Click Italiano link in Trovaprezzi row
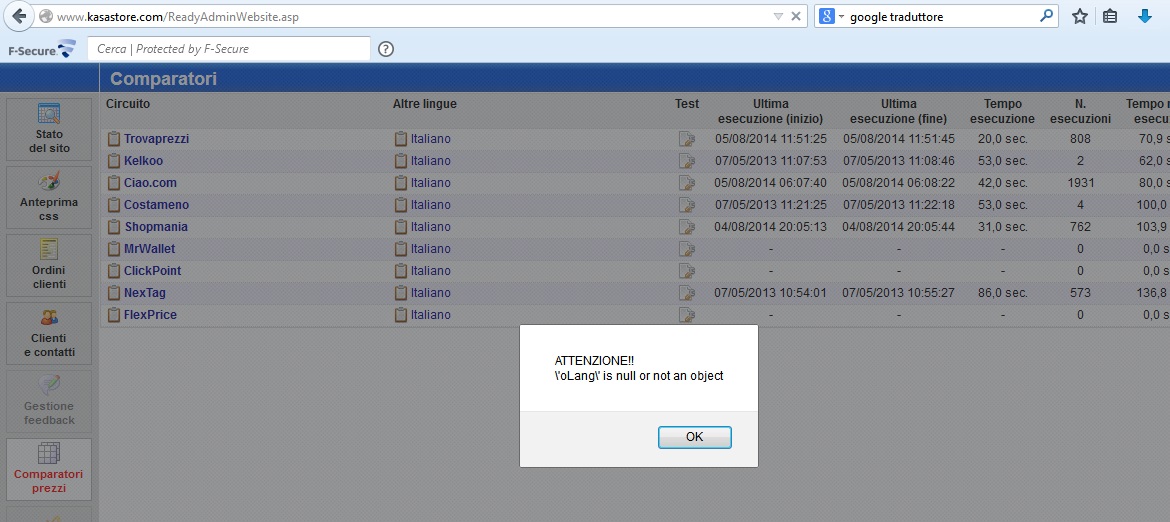The height and width of the screenshot is (522, 1170). (431, 139)
